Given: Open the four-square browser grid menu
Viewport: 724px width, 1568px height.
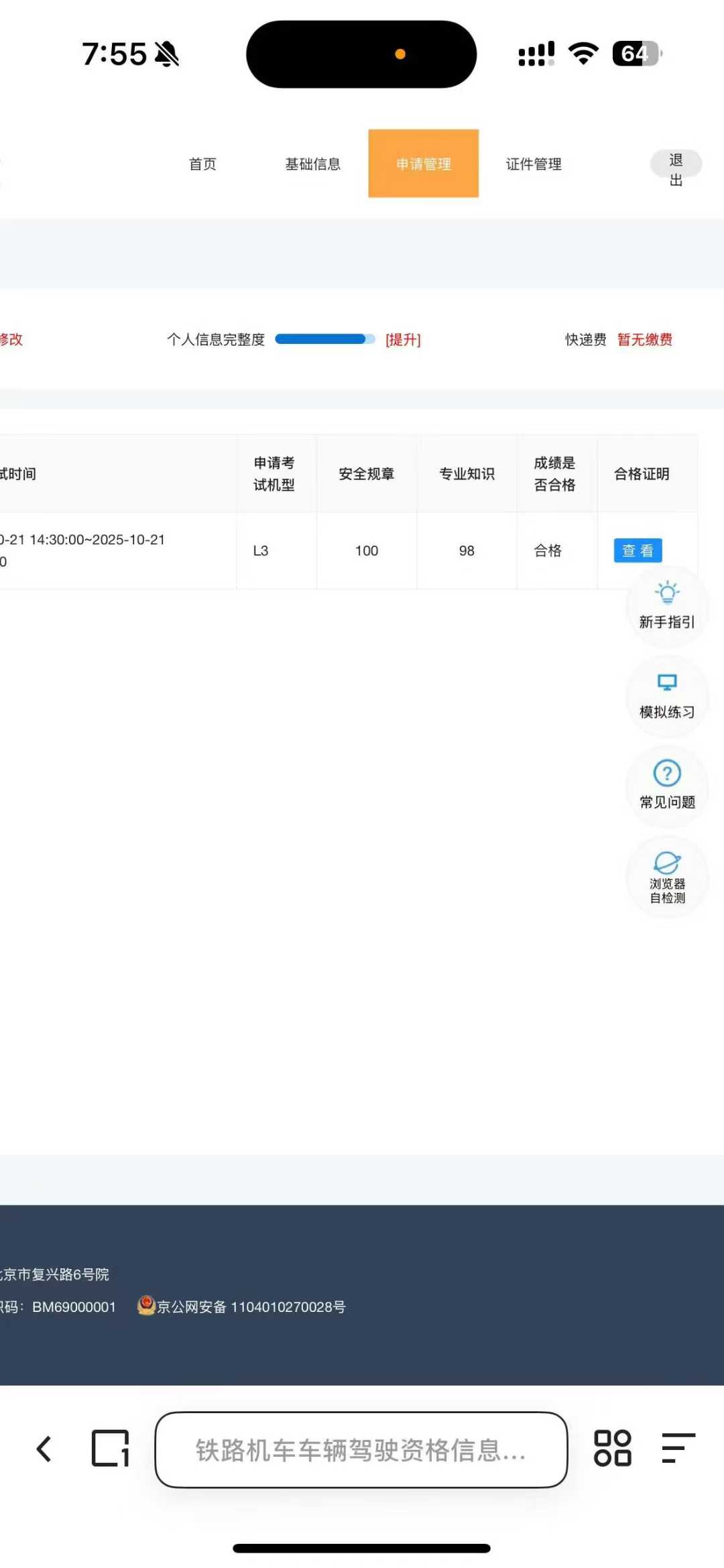Looking at the screenshot, I should coord(612,1448).
